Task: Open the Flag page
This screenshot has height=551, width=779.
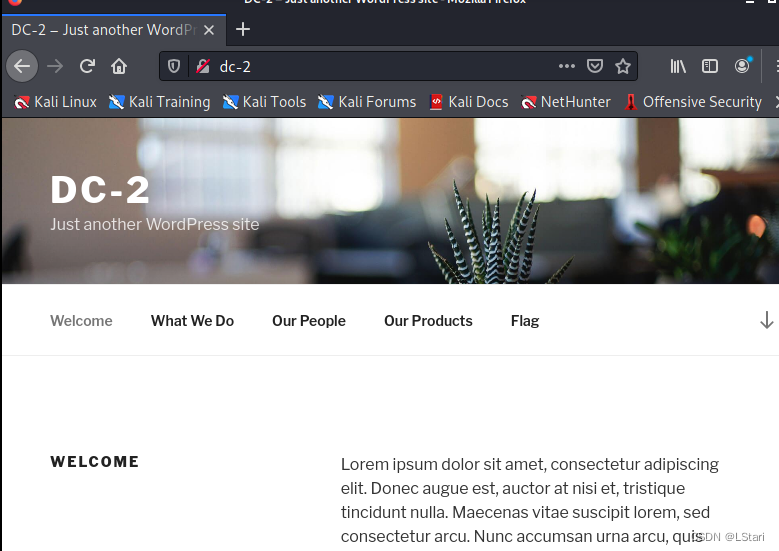Action: pos(525,321)
